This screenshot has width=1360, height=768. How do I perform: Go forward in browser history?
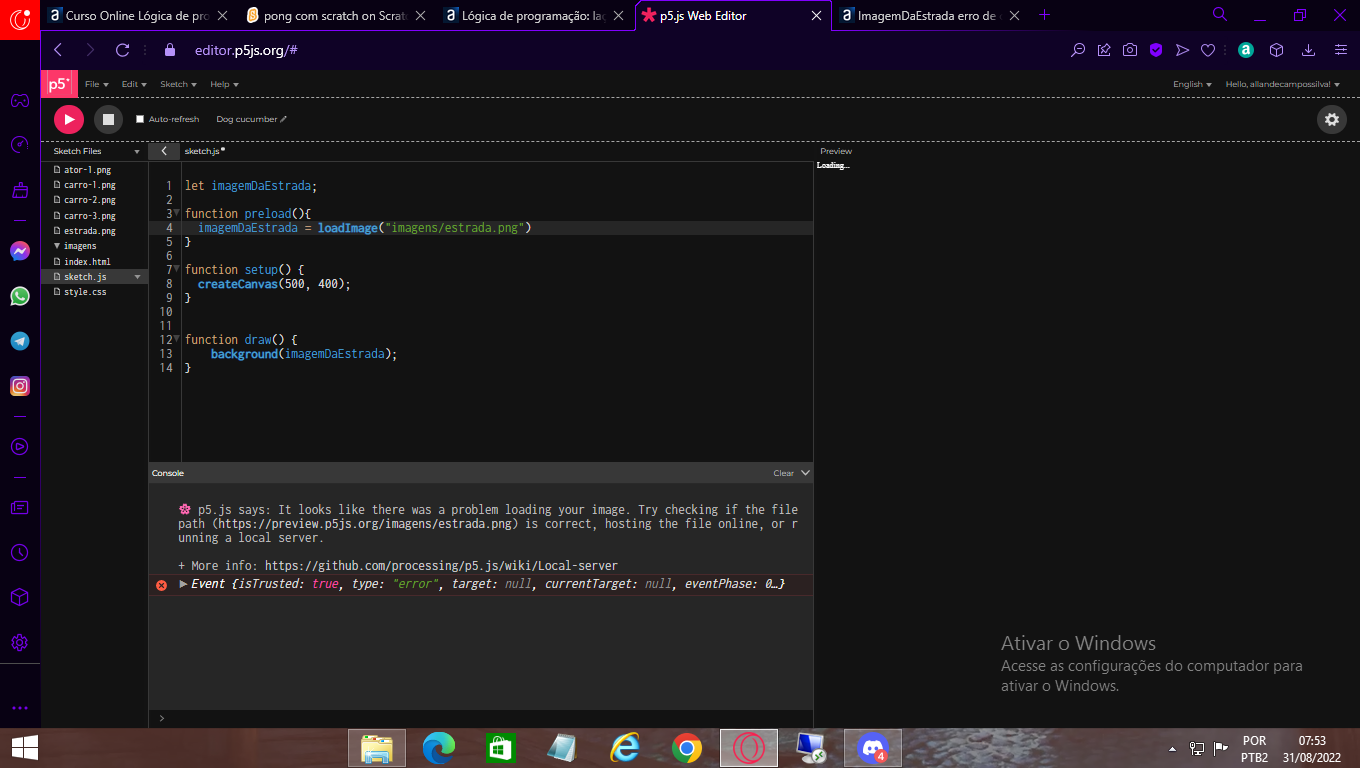coord(90,50)
